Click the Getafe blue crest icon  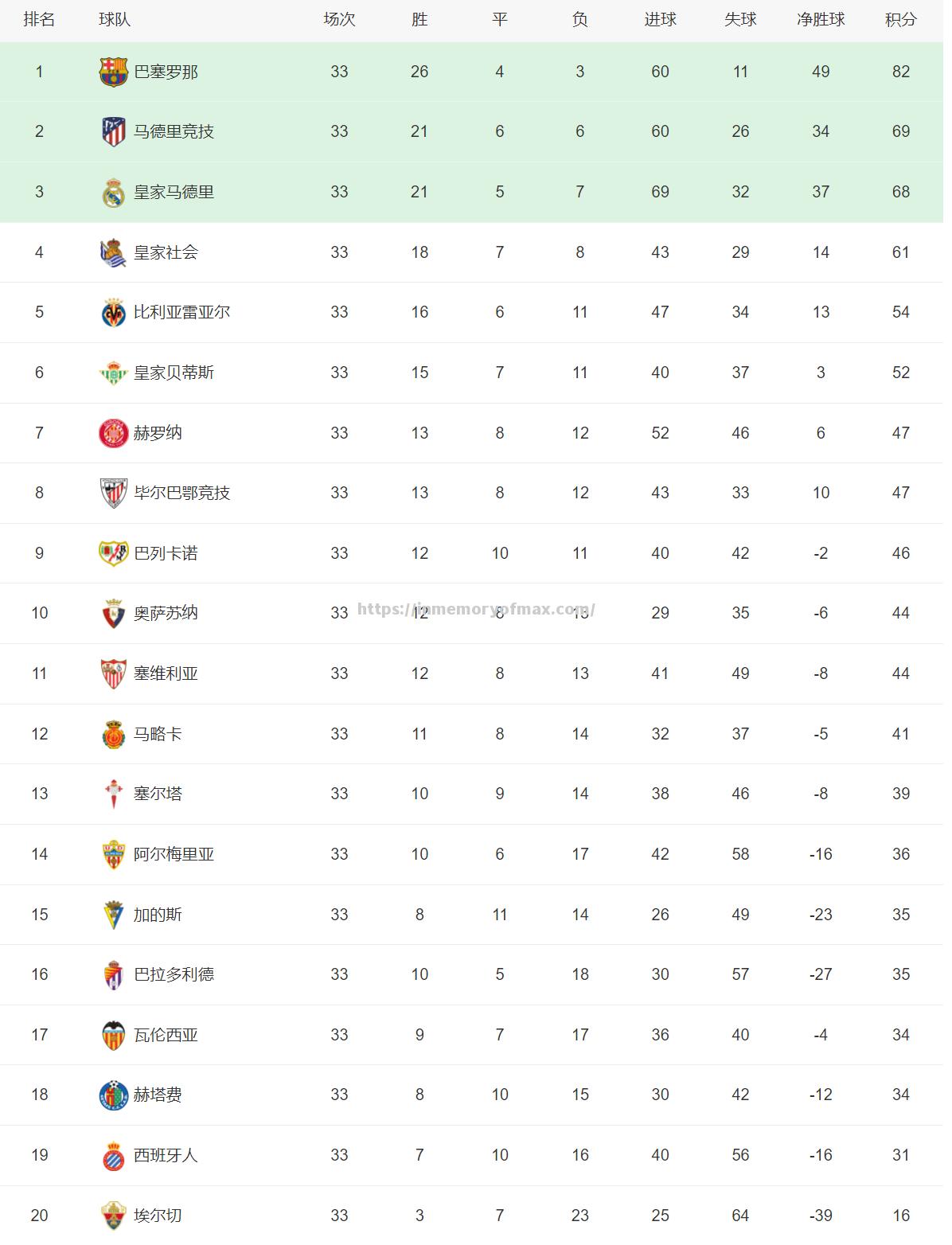pos(114,1095)
